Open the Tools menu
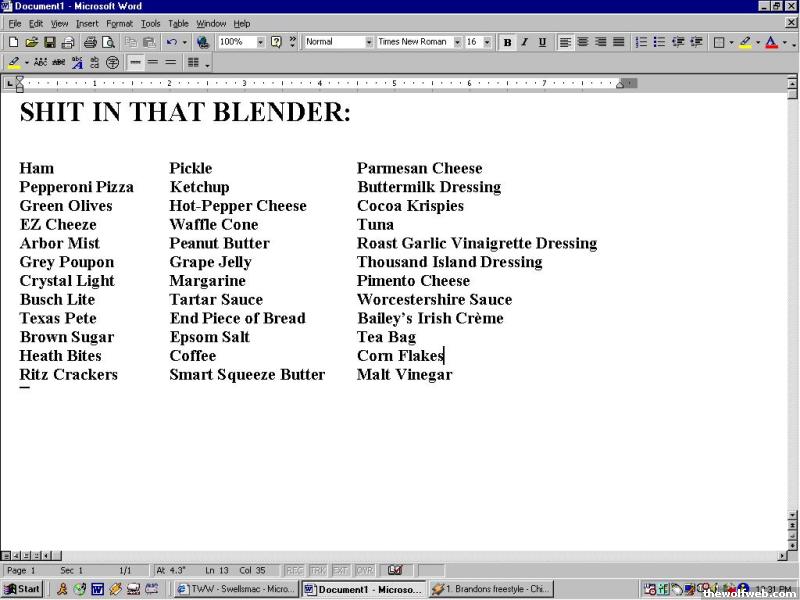The image size is (800, 600). [151, 23]
